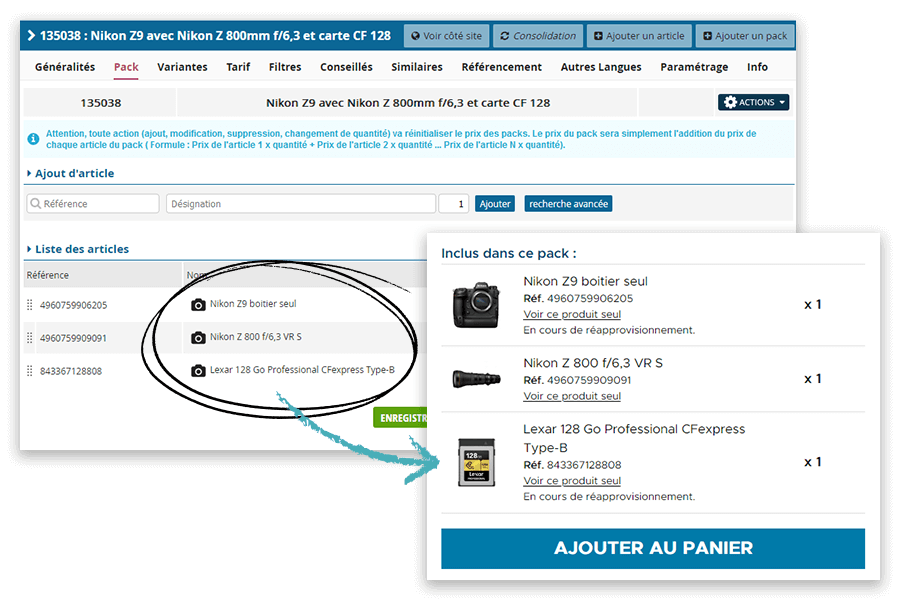
Task: Open the Autres Langues tab
Action: click(x=601, y=67)
